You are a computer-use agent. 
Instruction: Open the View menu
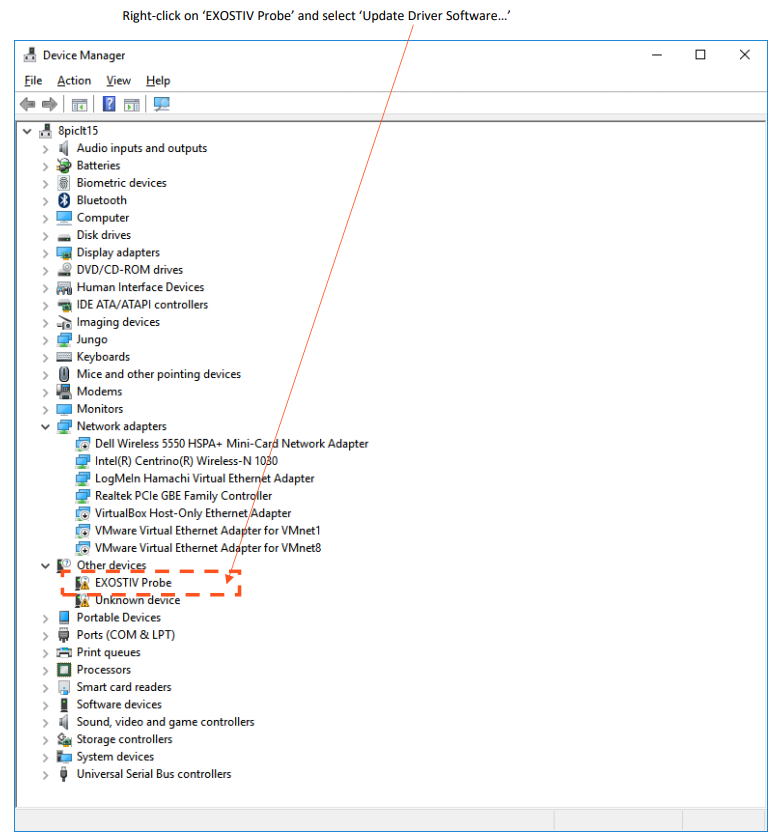tap(118, 81)
